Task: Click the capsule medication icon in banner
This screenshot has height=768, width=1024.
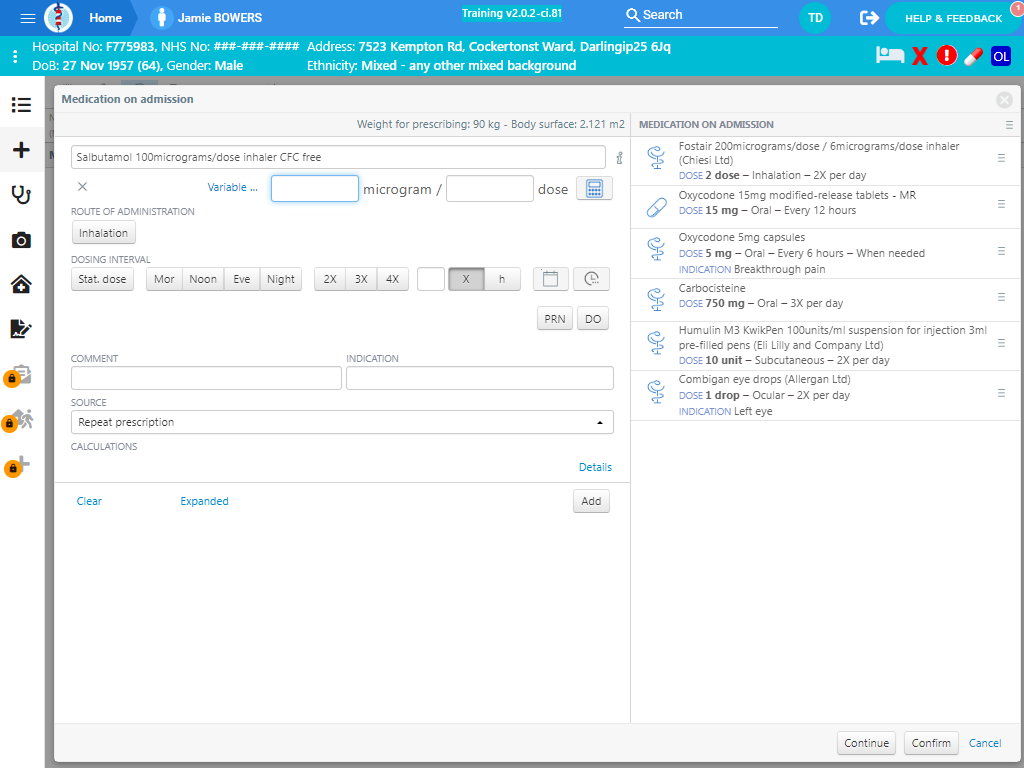Action: pyautogui.click(x=973, y=56)
